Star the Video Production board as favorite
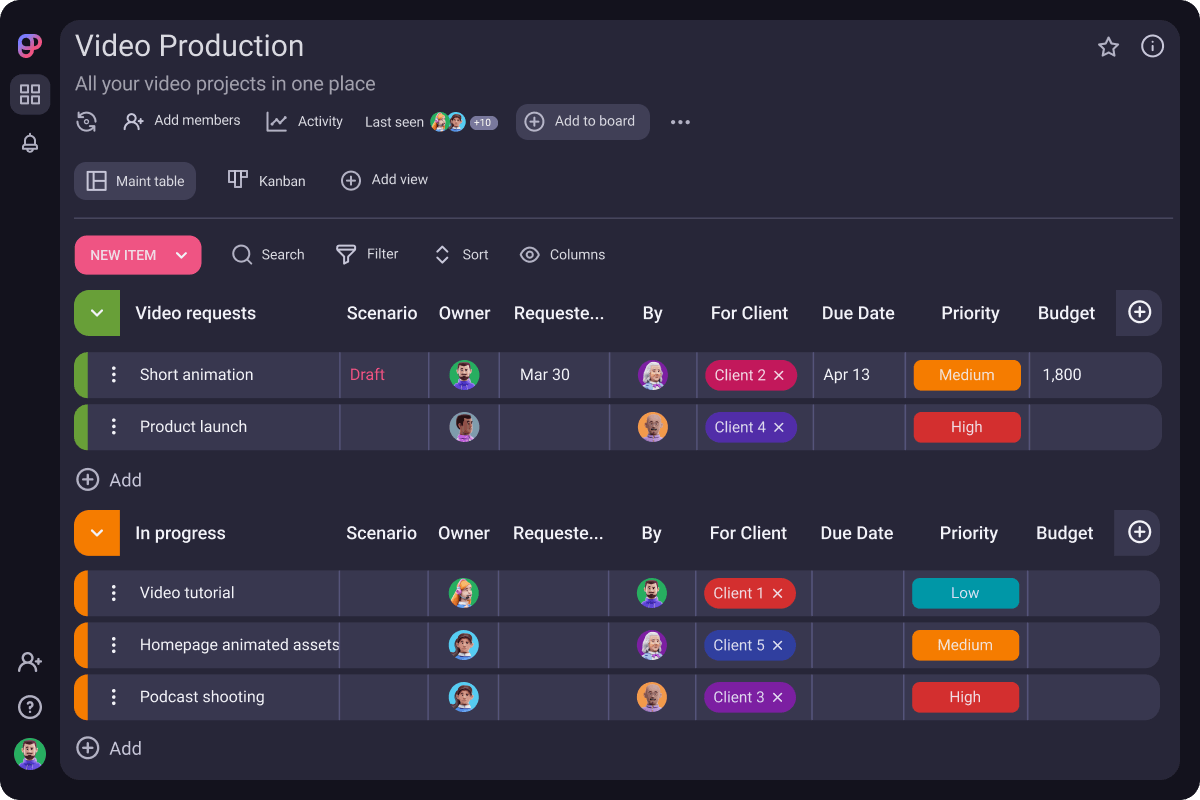The height and width of the screenshot is (800, 1200). click(x=1108, y=47)
